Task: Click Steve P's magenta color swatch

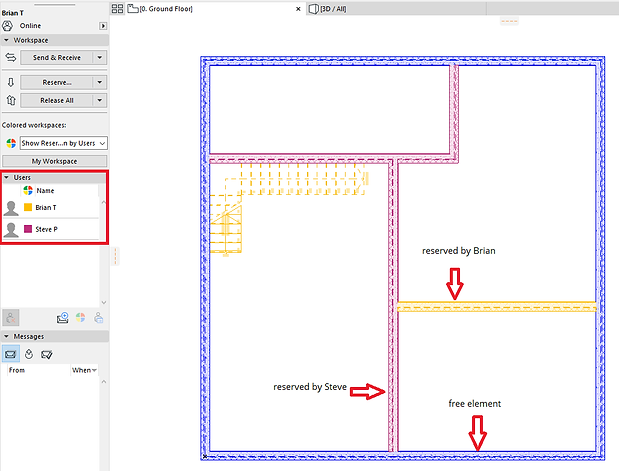Action: click(x=28, y=229)
